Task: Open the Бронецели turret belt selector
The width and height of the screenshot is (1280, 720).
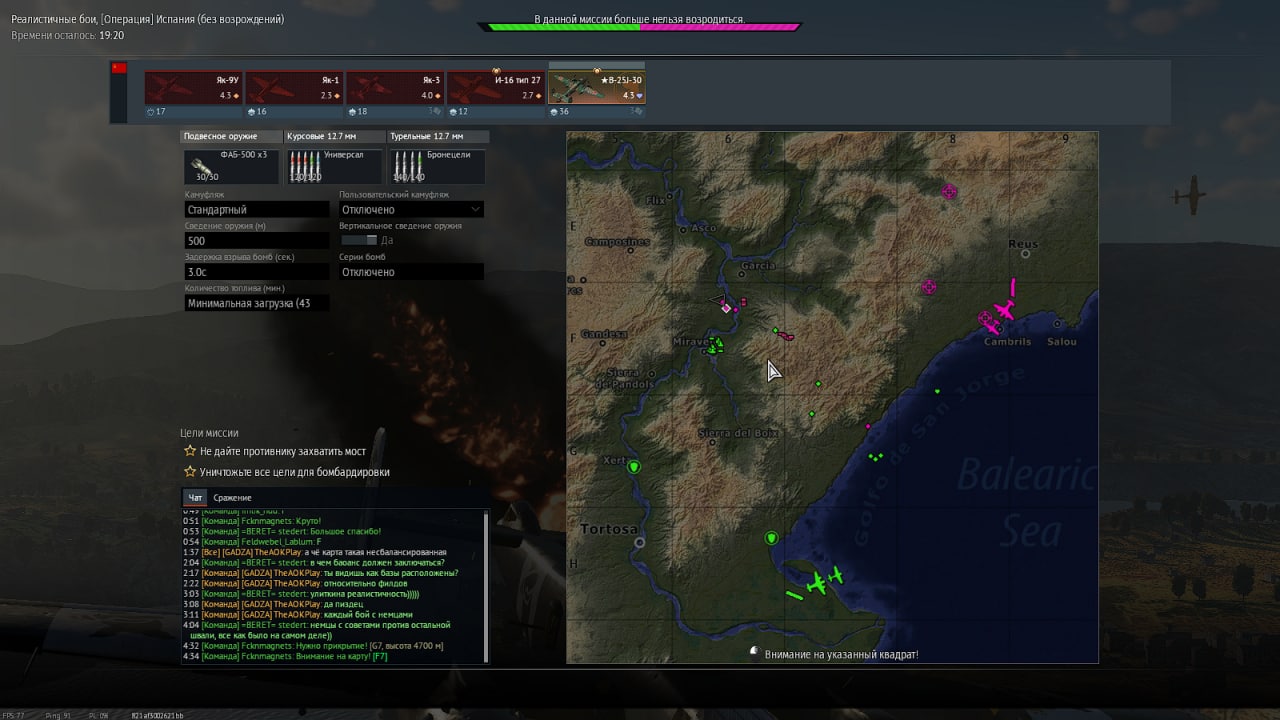Action: (437, 166)
